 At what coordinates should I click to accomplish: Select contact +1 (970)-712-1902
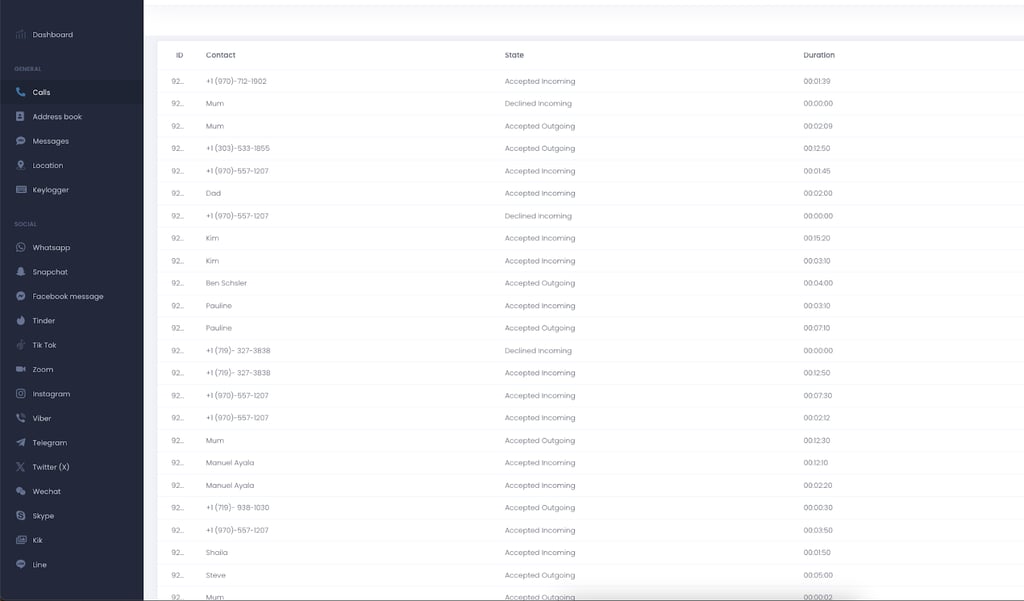coord(236,82)
